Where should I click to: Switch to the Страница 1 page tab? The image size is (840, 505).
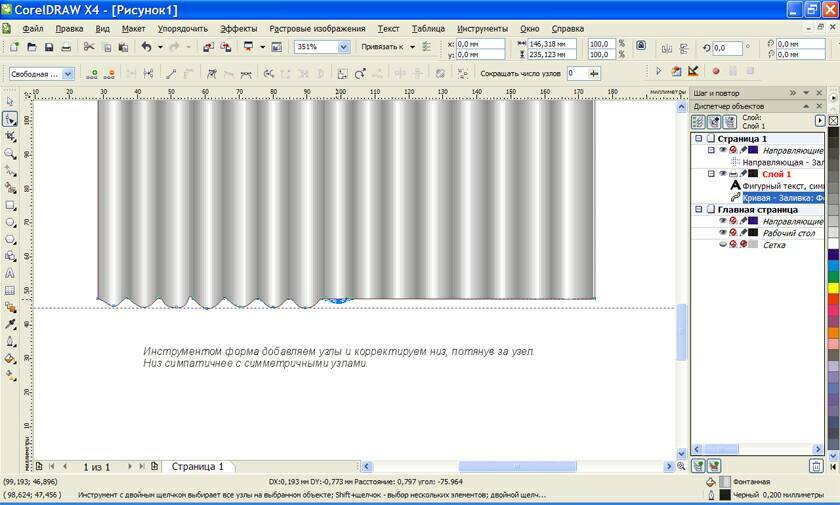point(198,467)
